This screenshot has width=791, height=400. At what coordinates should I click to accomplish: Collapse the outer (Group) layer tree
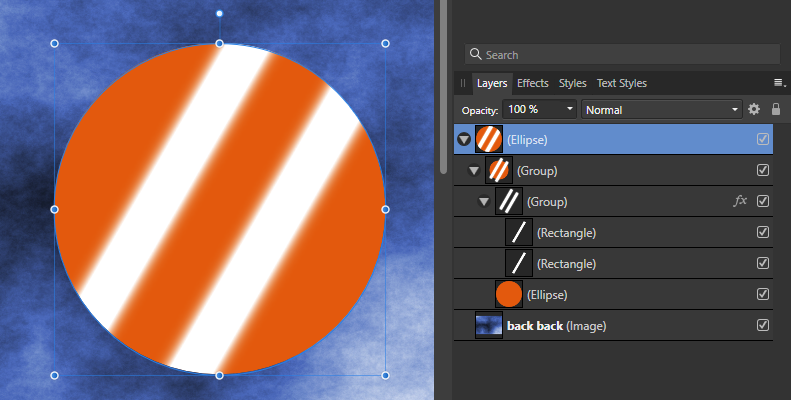pos(474,171)
